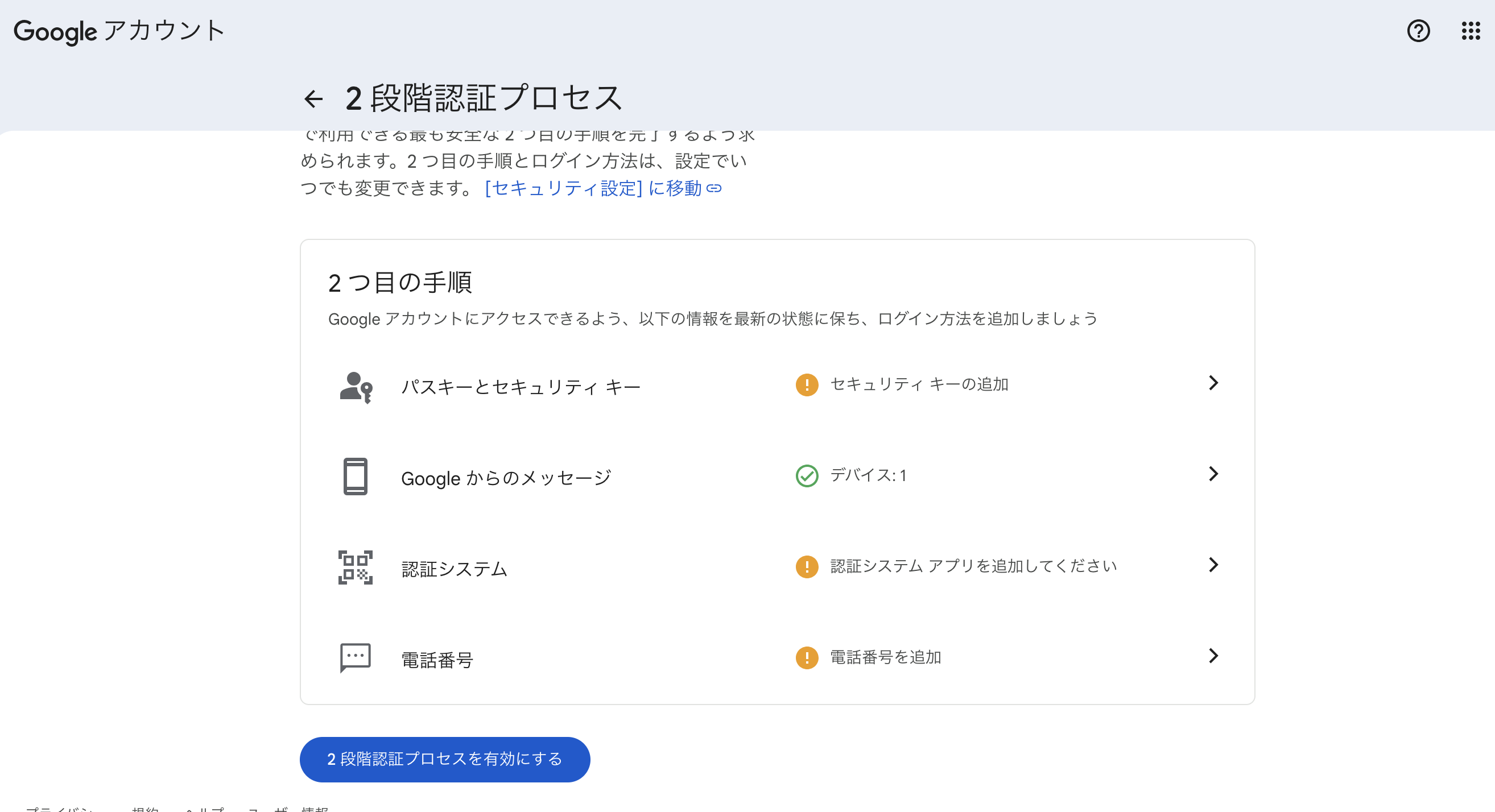This screenshot has height=812, width=1495.
Task: Click the phone device icon
Action: point(355,477)
